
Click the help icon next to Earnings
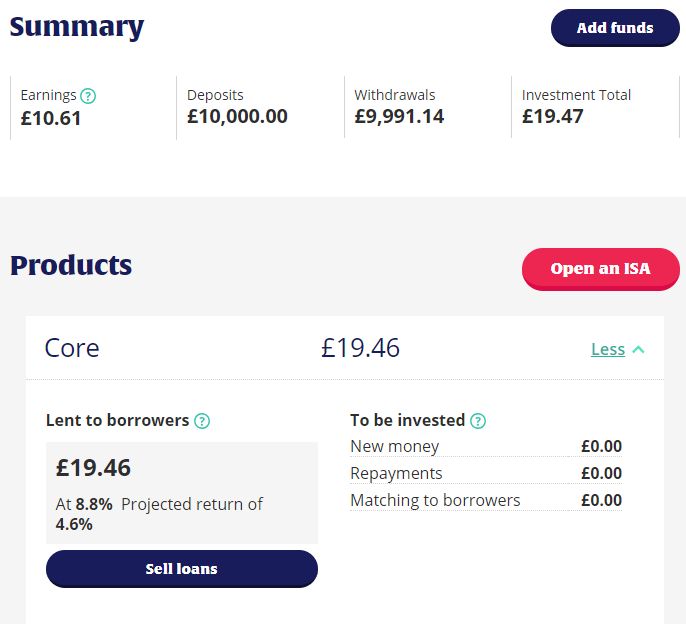pyautogui.click(x=88, y=95)
